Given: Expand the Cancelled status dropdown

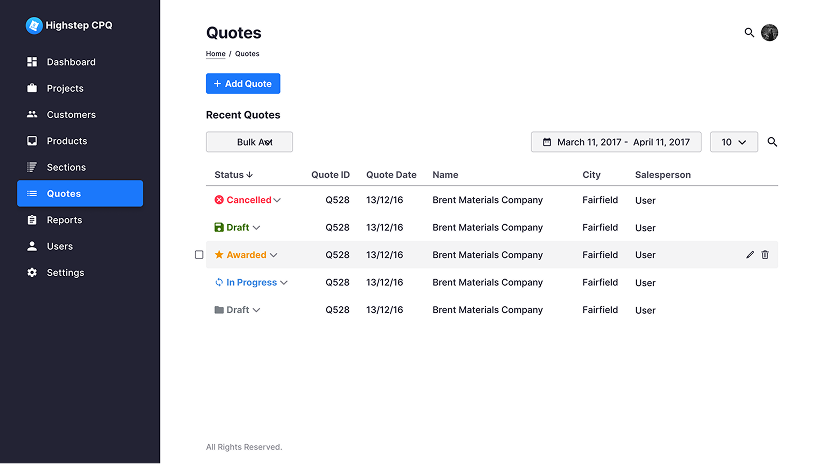Looking at the screenshot, I should point(277,200).
